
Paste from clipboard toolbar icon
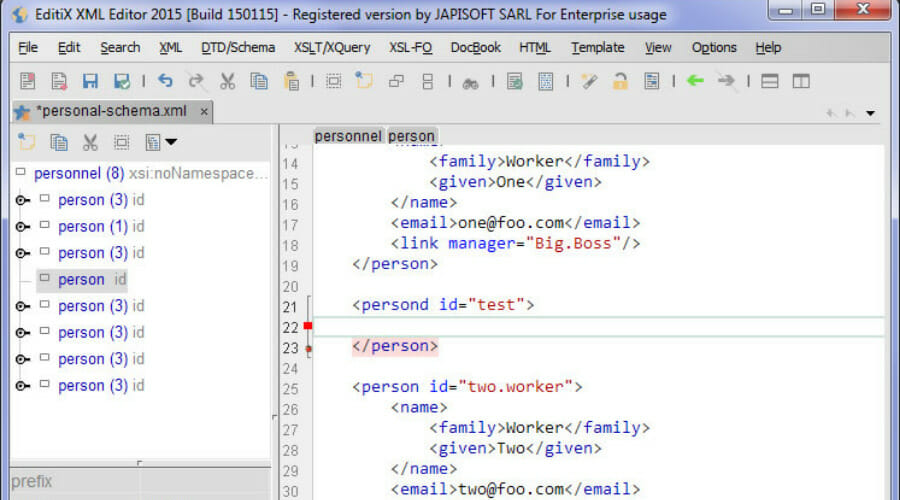coord(291,81)
